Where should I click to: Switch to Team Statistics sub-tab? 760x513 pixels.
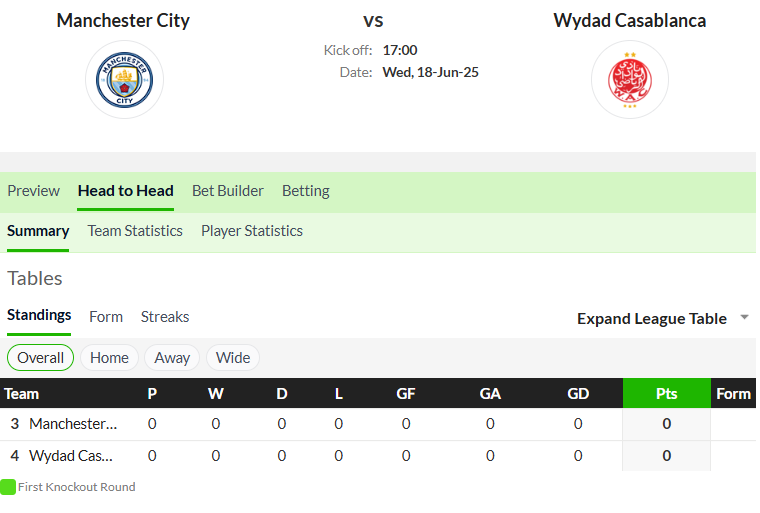(135, 231)
